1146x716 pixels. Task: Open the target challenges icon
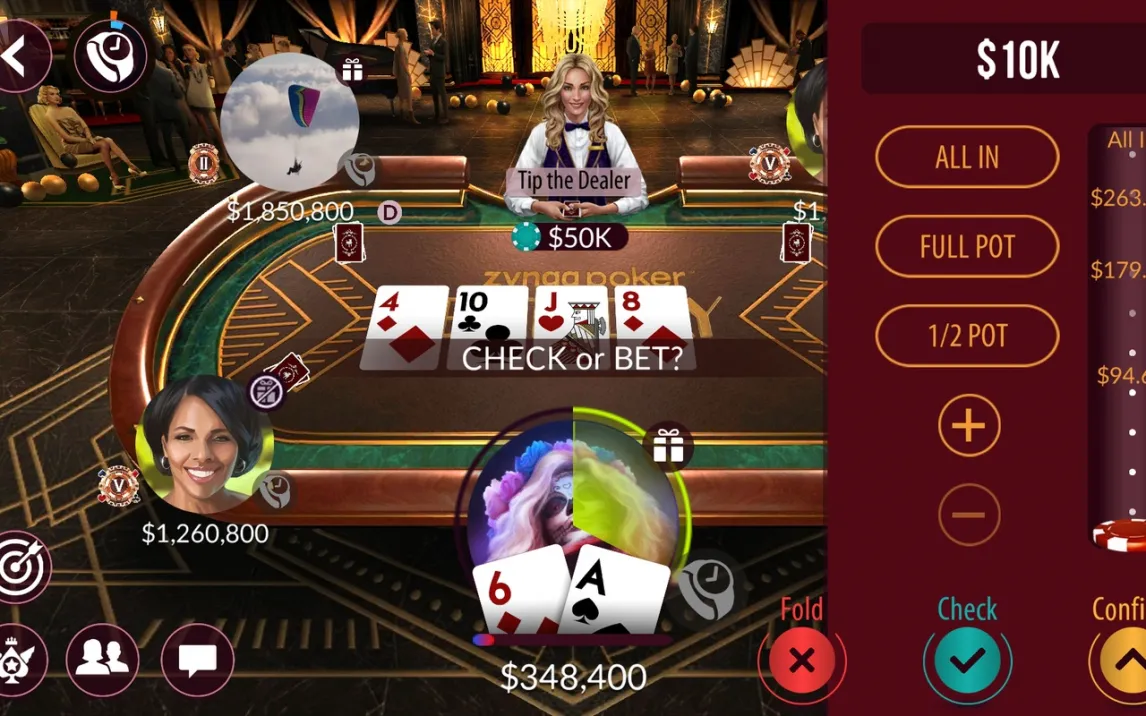20,568
